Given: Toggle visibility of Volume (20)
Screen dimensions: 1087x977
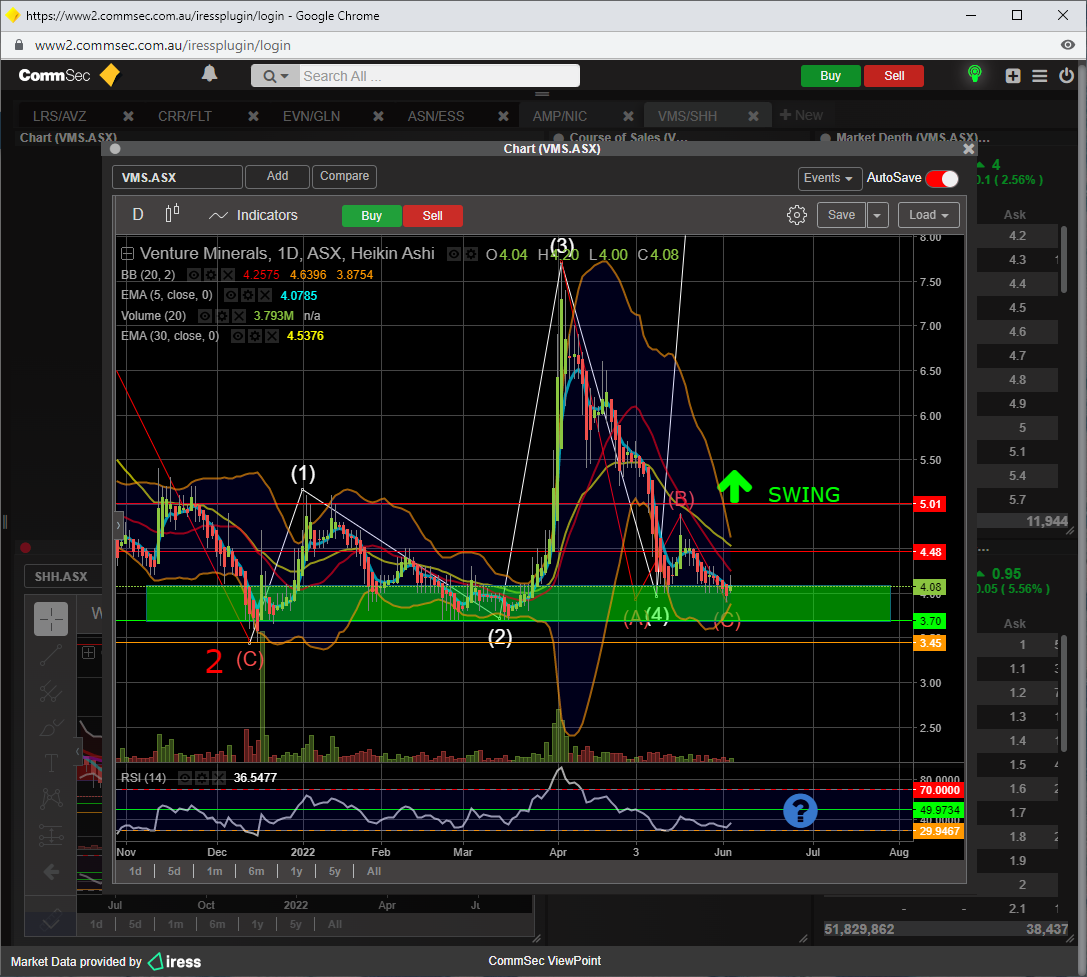Looking at the screenshot, I should [x=205, y=316].
